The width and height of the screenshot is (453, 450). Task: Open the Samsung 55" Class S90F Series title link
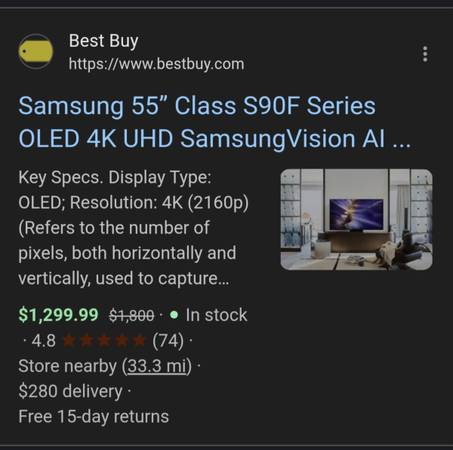tap(214, 122)
